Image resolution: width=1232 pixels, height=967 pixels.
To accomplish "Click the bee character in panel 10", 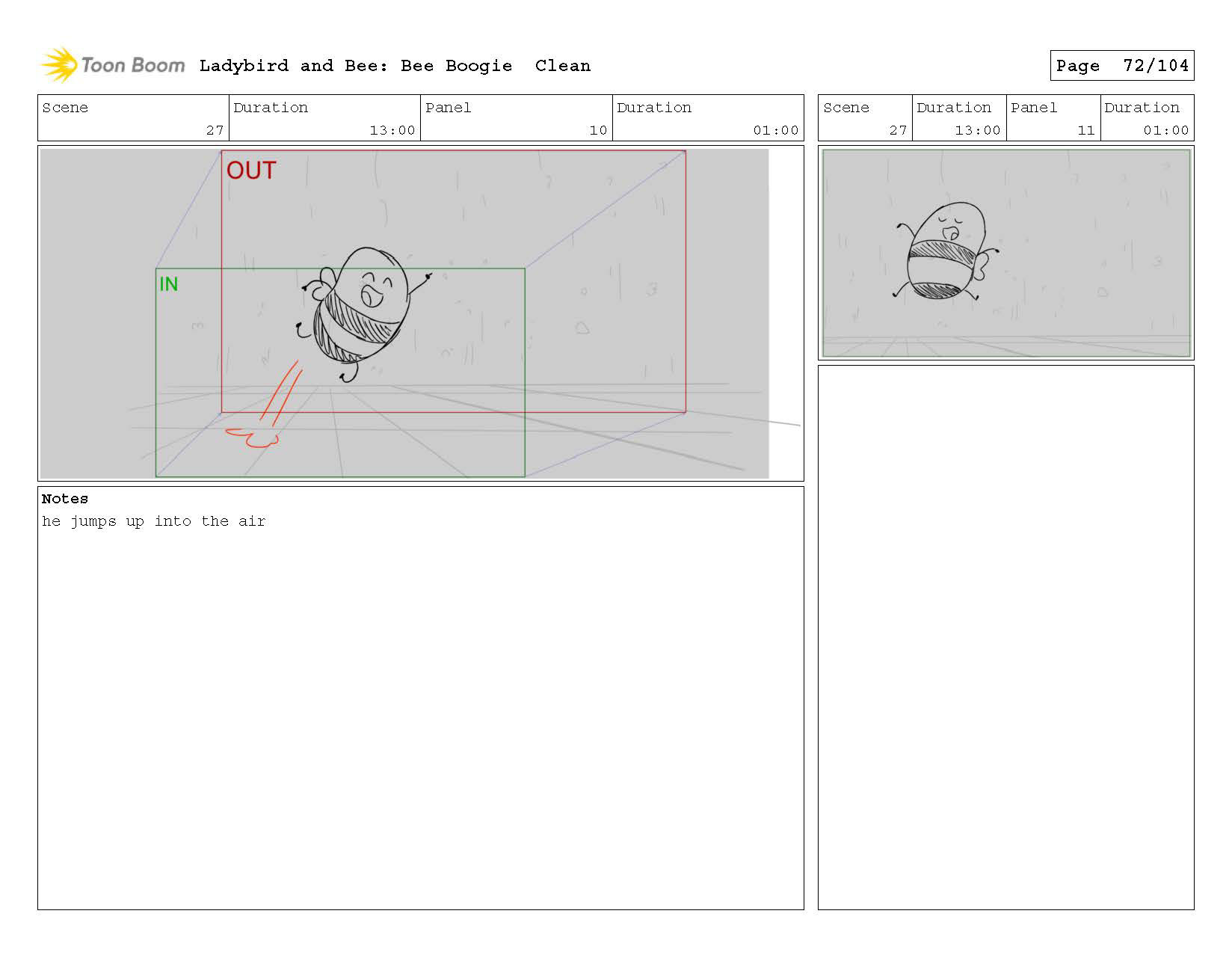I will (x=363, y=314).
